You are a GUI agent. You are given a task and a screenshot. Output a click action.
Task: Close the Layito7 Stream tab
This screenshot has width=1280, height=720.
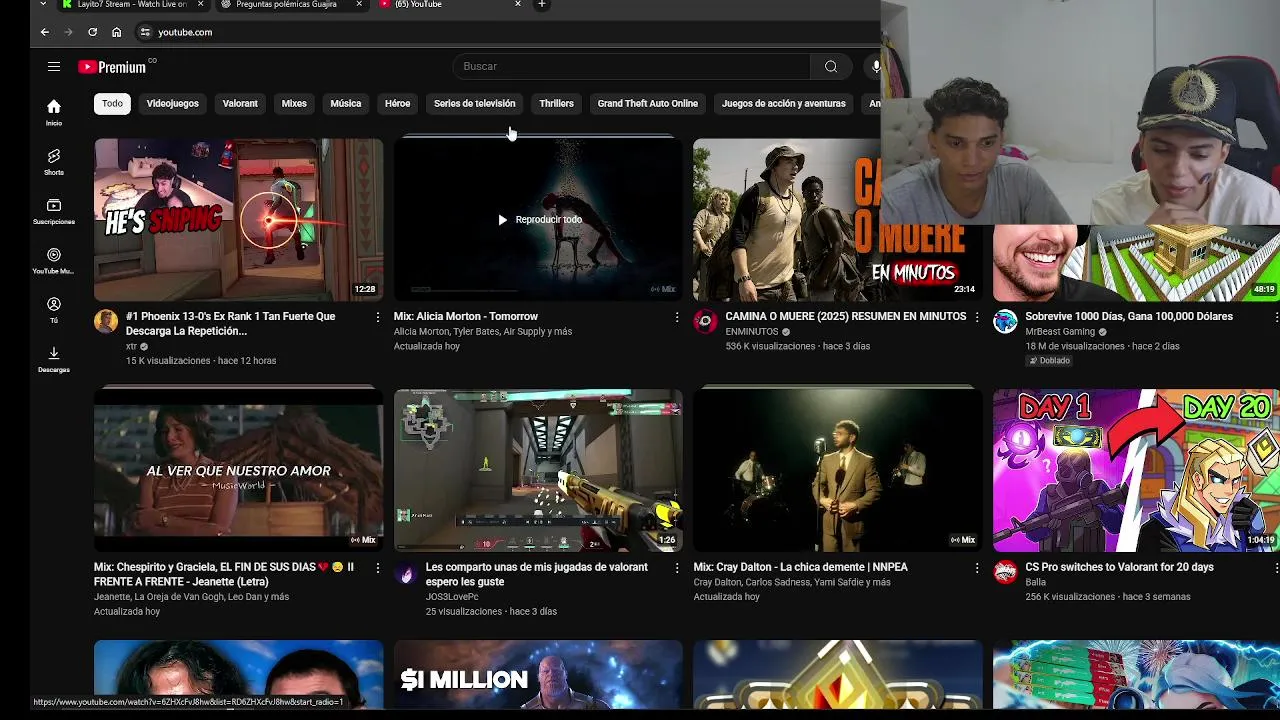point(200,5)
